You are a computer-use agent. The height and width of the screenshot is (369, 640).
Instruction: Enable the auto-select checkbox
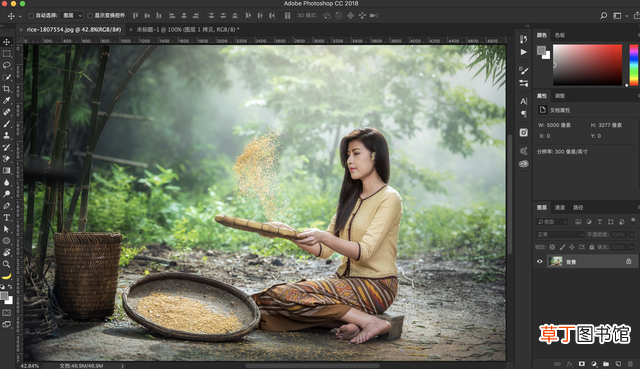31,16
